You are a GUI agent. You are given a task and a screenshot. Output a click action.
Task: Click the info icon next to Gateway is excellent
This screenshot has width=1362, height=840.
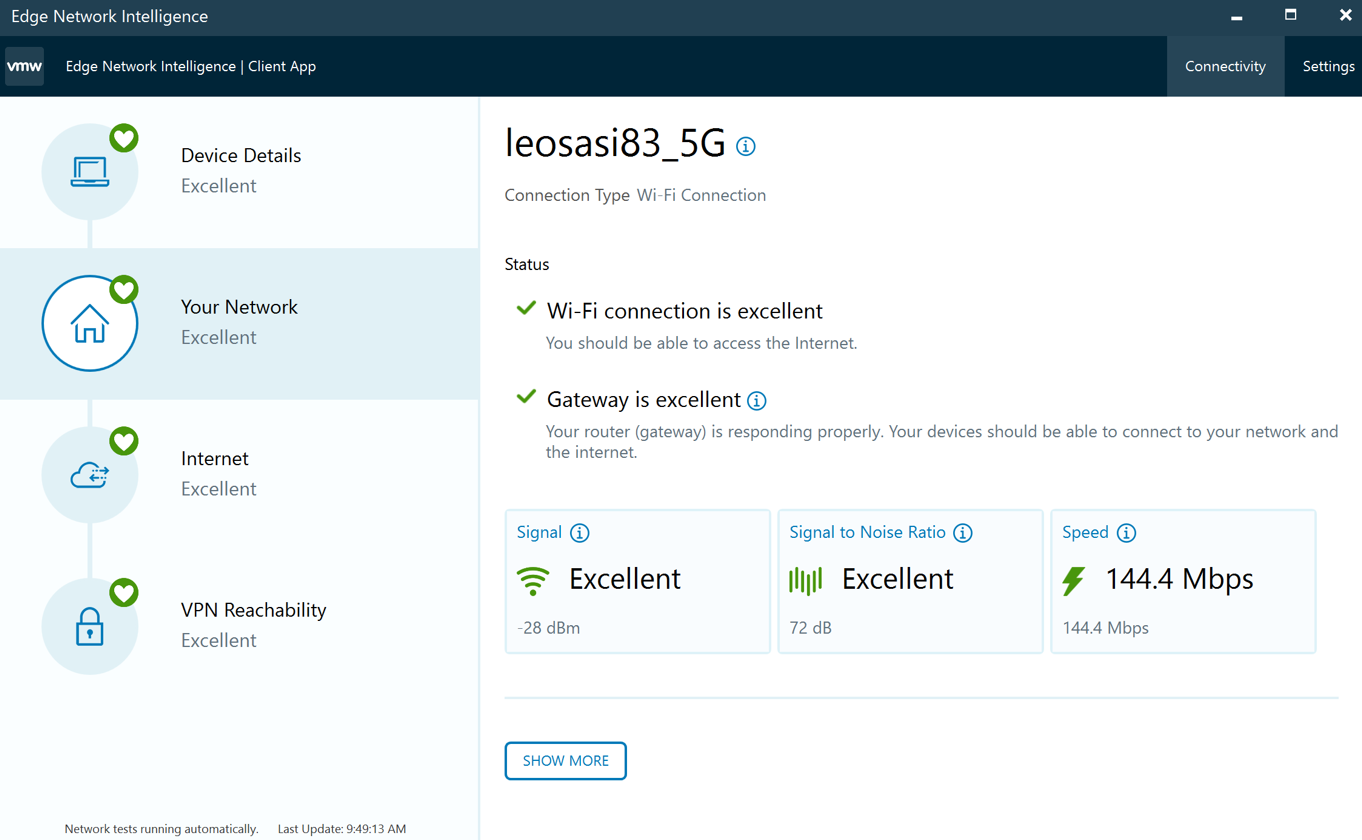[757, 401]
